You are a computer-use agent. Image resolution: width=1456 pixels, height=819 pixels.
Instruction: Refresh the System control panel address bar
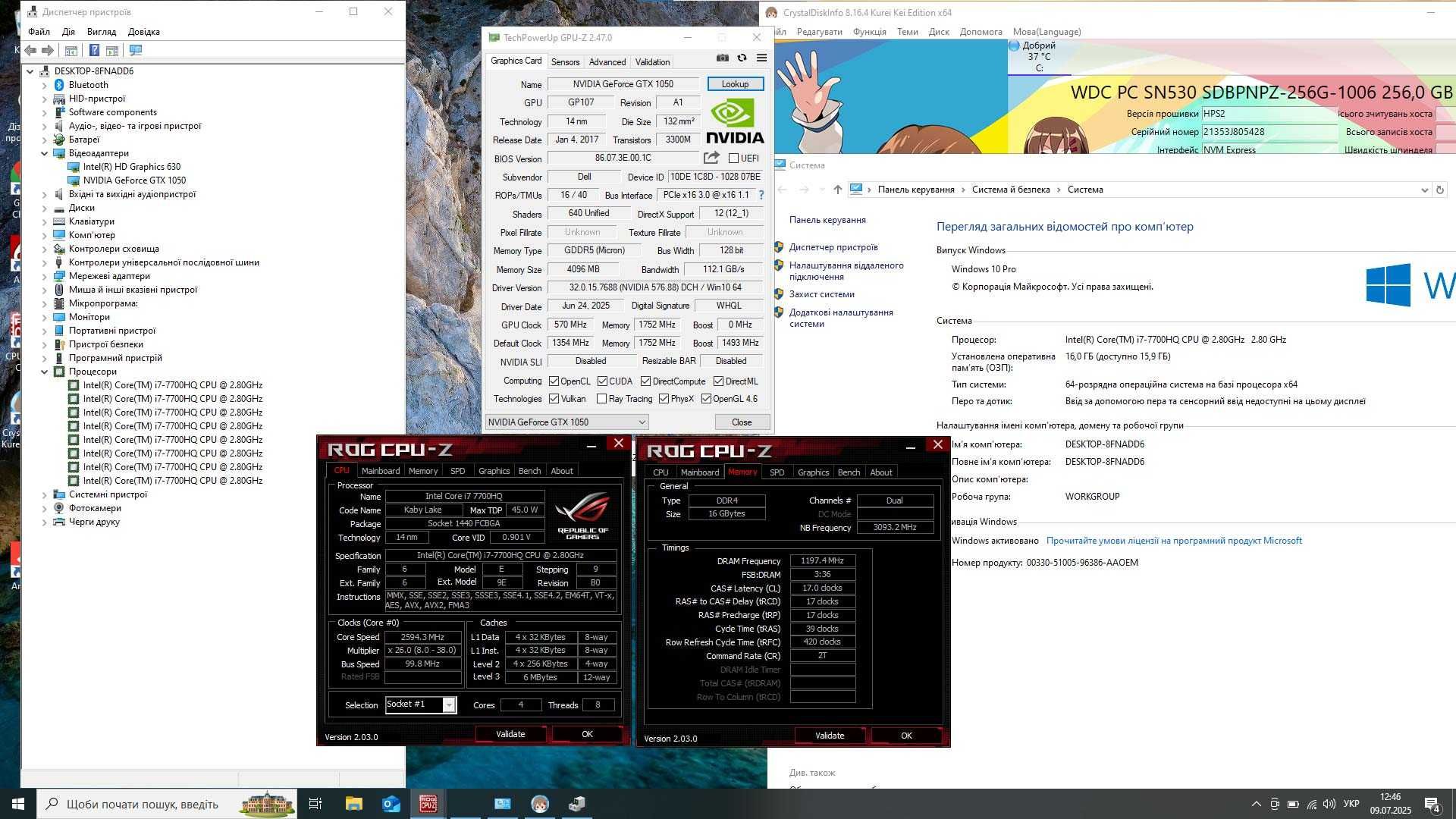pyautogui.click(x=1440, y=190)
